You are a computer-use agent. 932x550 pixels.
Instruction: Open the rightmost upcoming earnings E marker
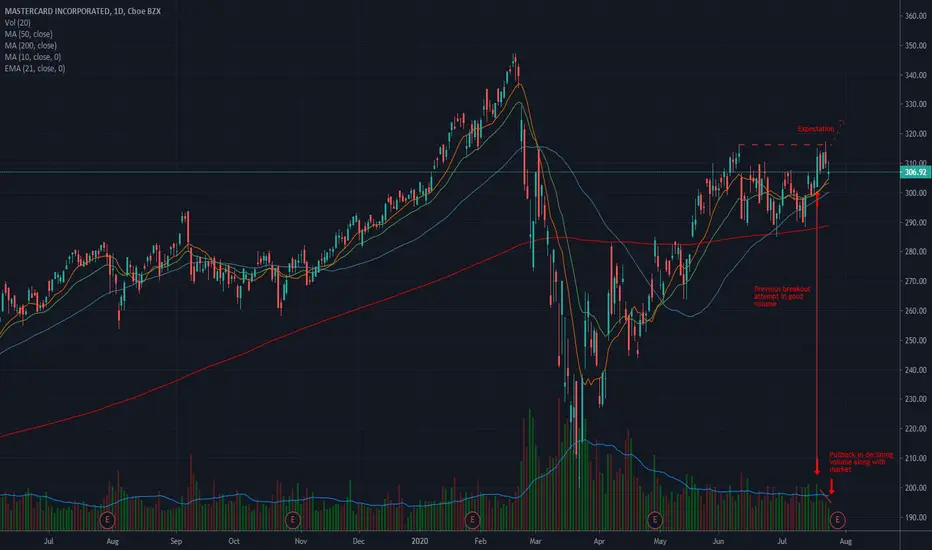pos(837,520)
